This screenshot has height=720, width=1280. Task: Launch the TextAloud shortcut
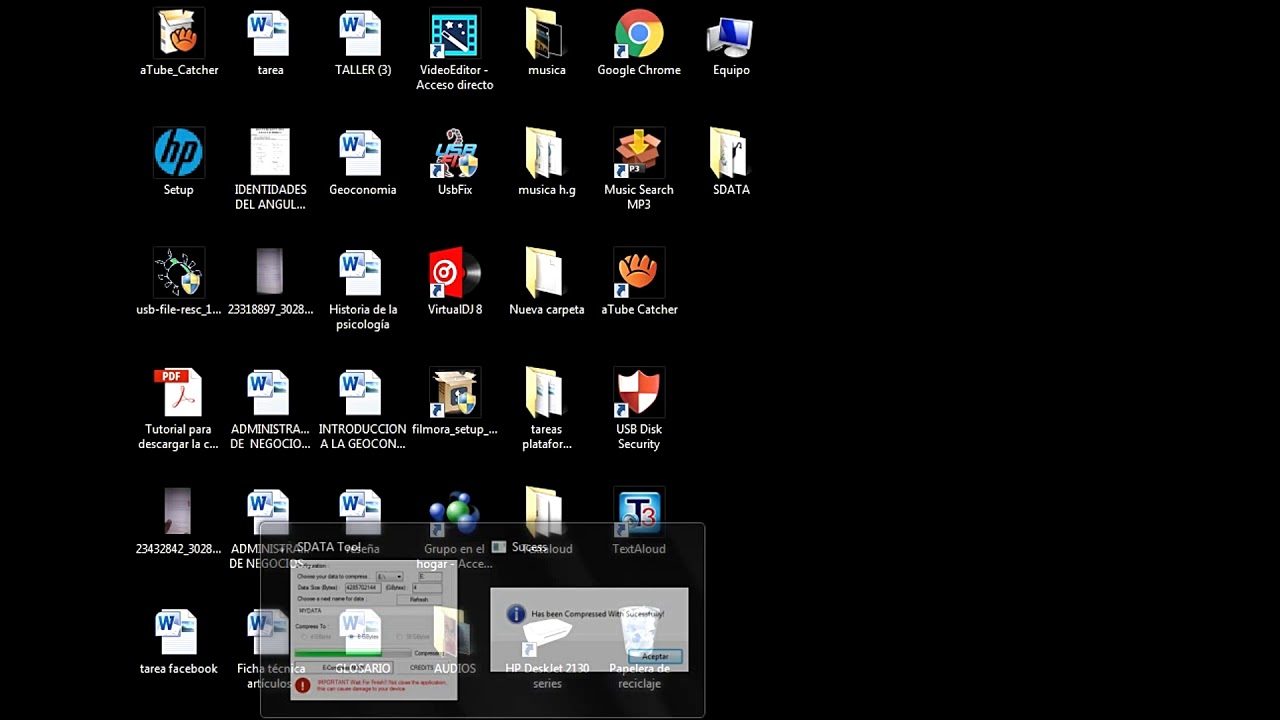(639, 520)
